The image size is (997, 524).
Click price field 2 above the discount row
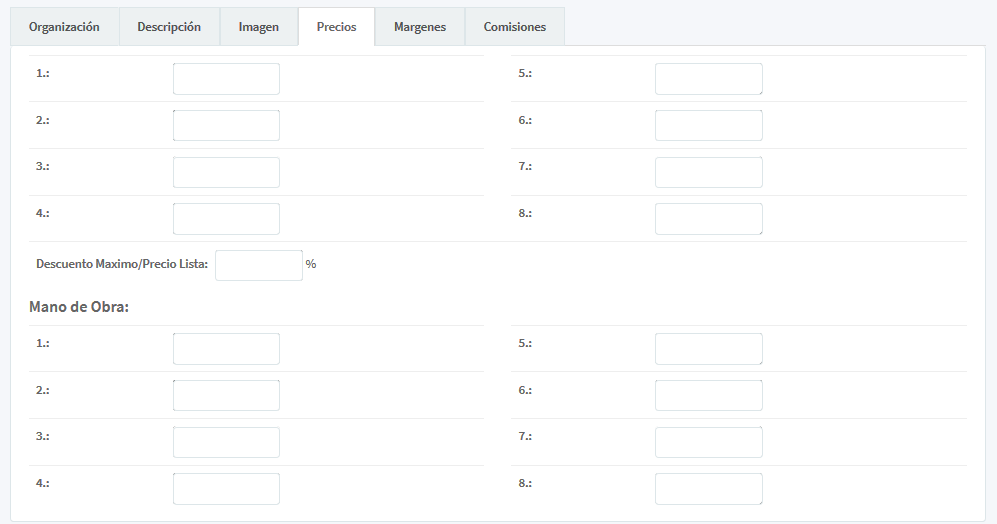point(226,126)
